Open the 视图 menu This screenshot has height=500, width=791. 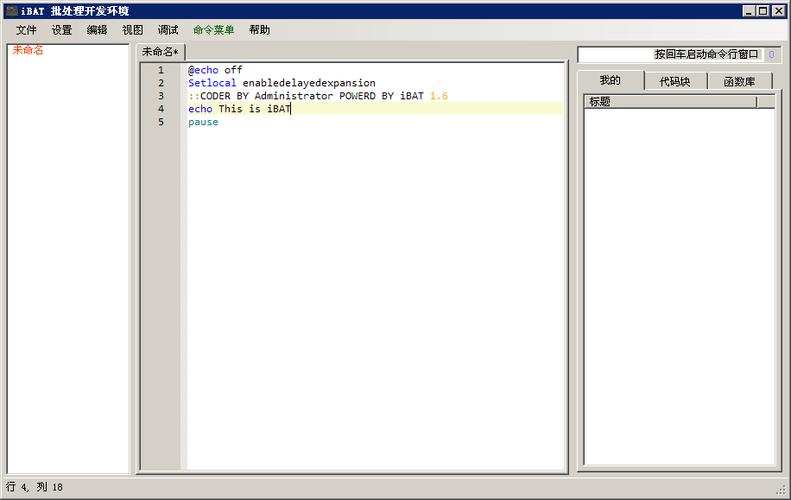(132, 30)
